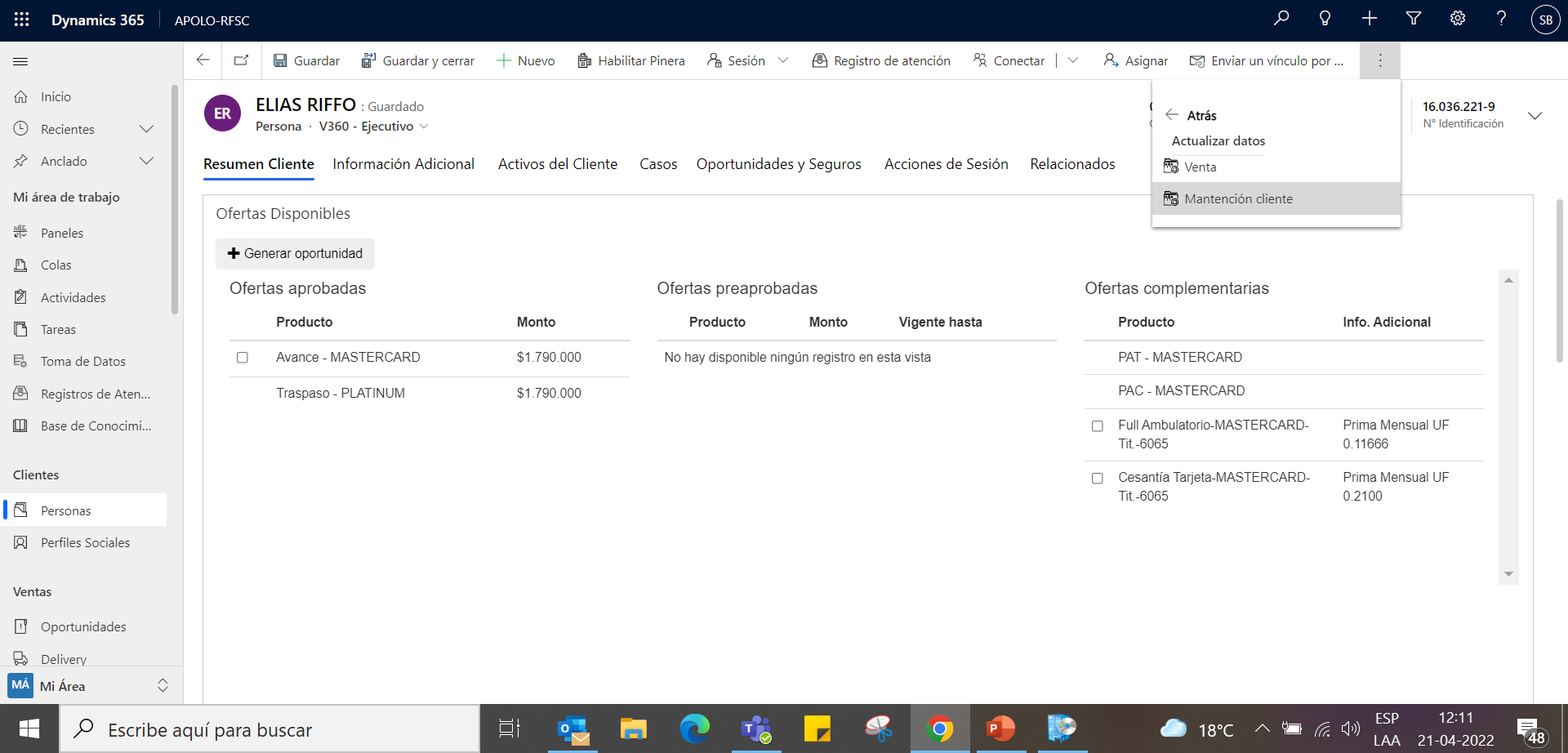Open Perfiles Sociales in sidebar
This screenshot has height=753, width=1568.
(x=86, y=542)
